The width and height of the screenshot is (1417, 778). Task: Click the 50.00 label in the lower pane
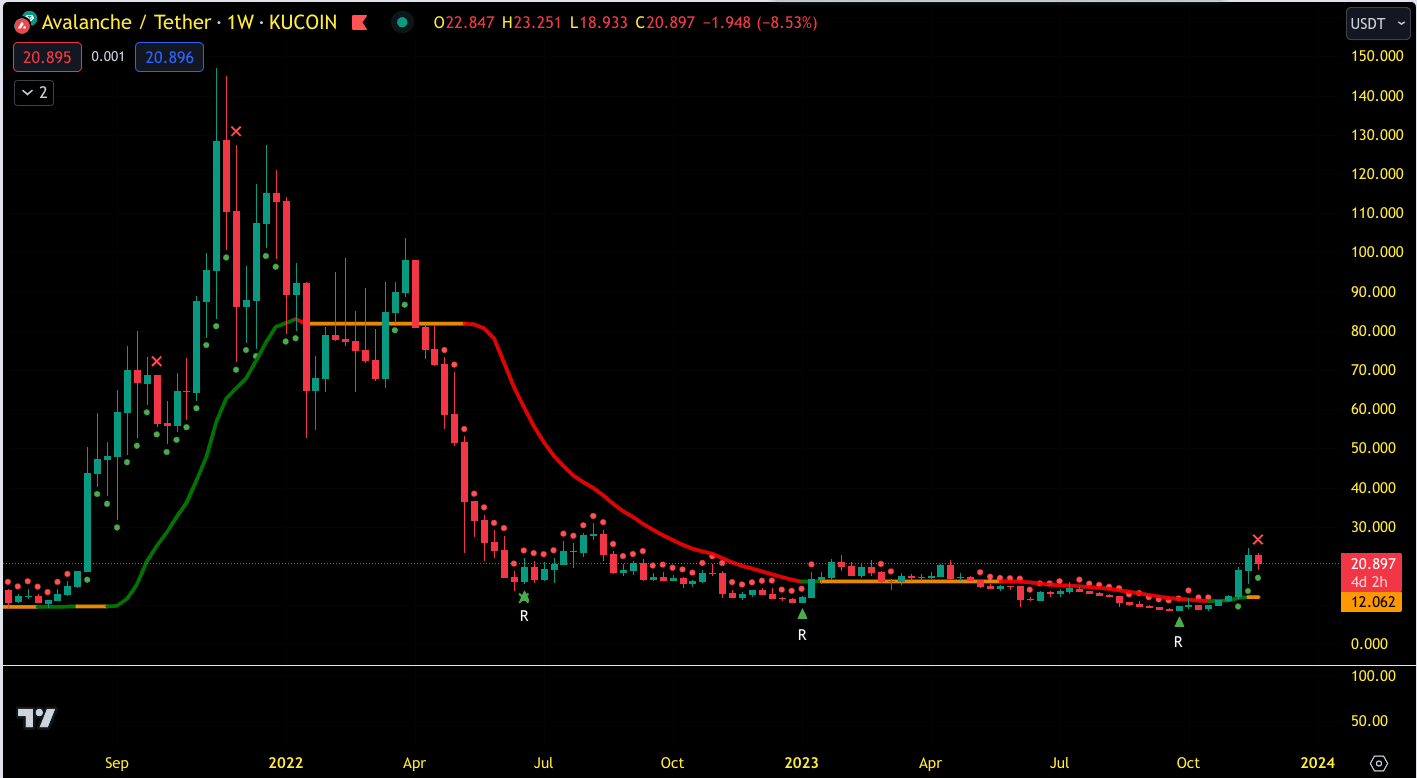(1371, 721)
